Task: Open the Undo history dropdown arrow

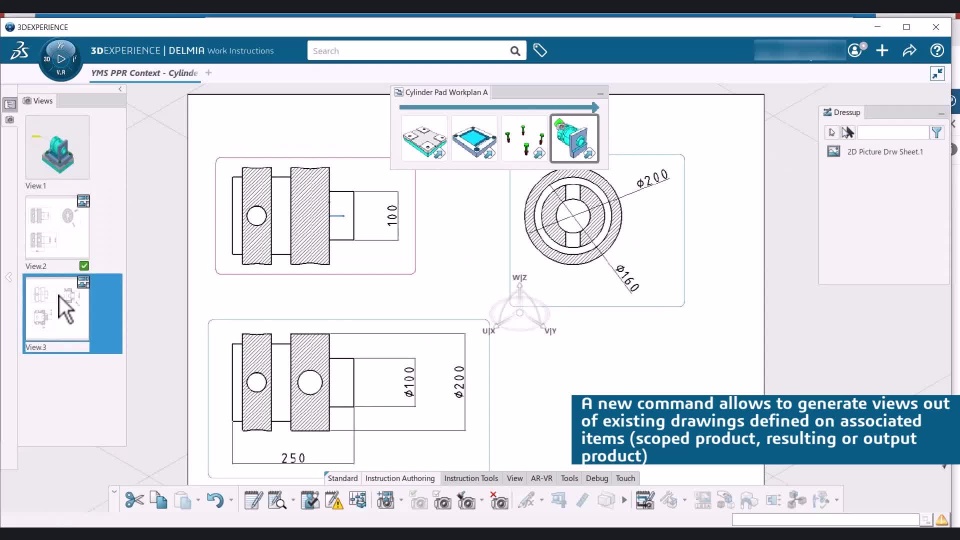Action: [x=231, y=501]
